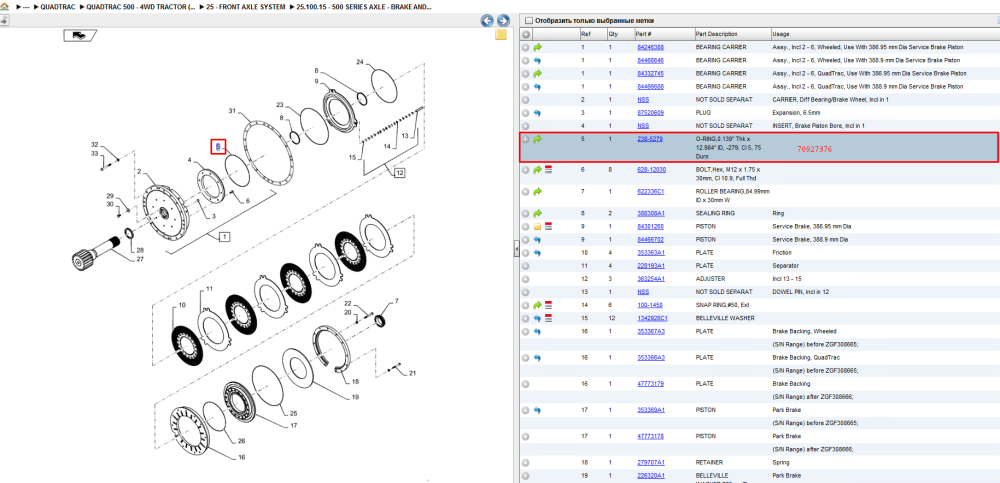Open the yellow sticky note icon
Image resolution: width=1000 pixels, height=483 pixels.
click(501, 34)
